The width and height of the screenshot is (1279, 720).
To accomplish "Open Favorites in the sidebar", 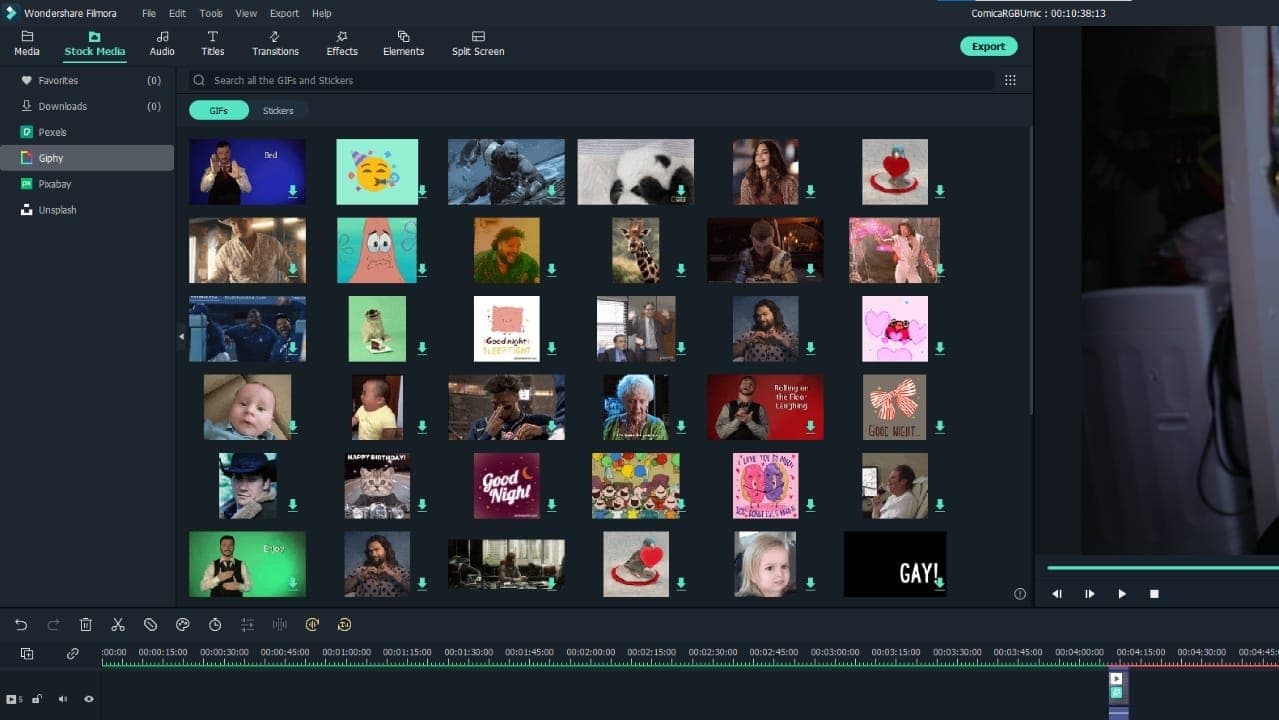I will pos(87,80).
